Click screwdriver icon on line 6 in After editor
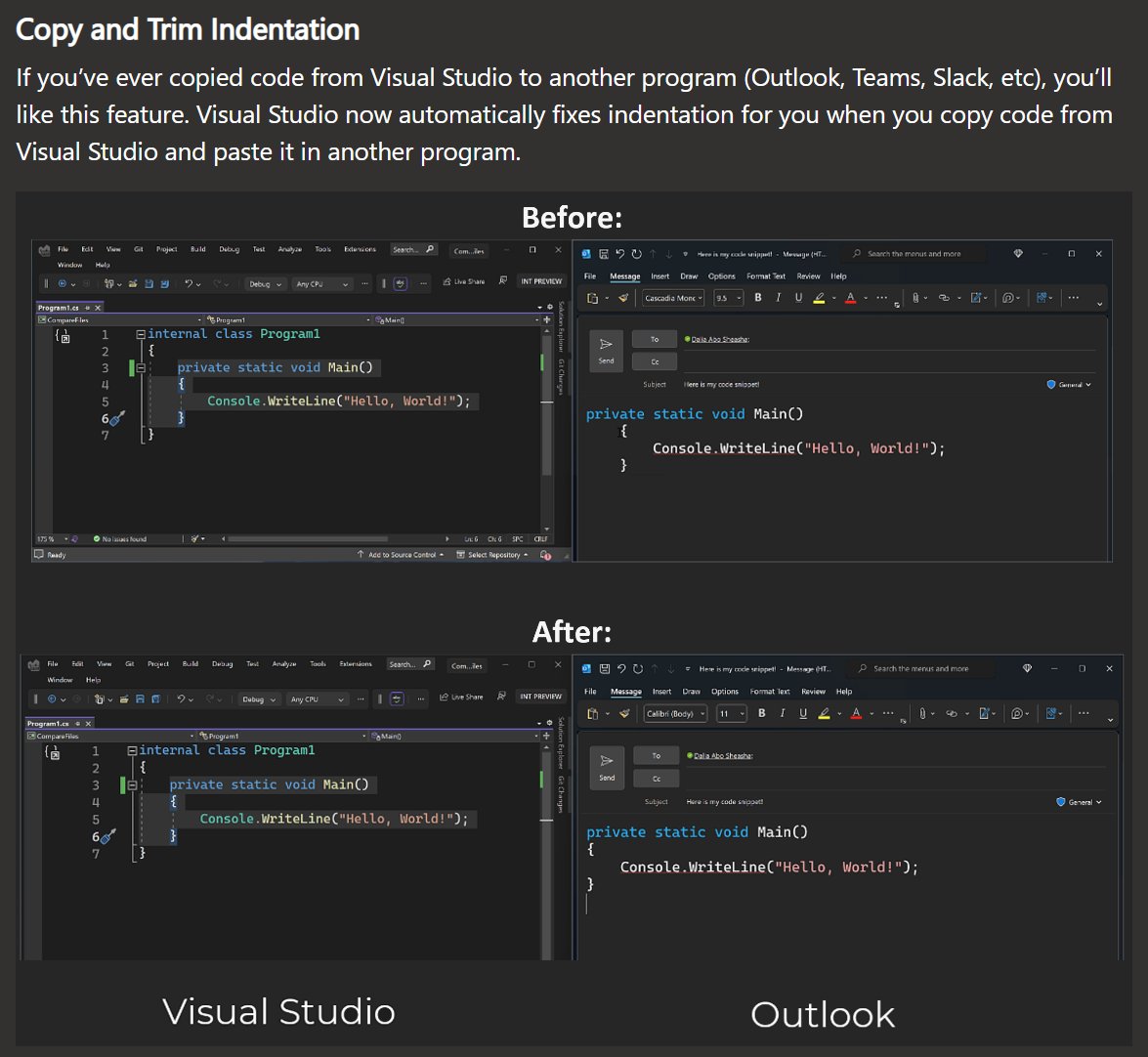Image resolution: width=1148 pixels, height=1057 pixels. (x=107, y=836)
